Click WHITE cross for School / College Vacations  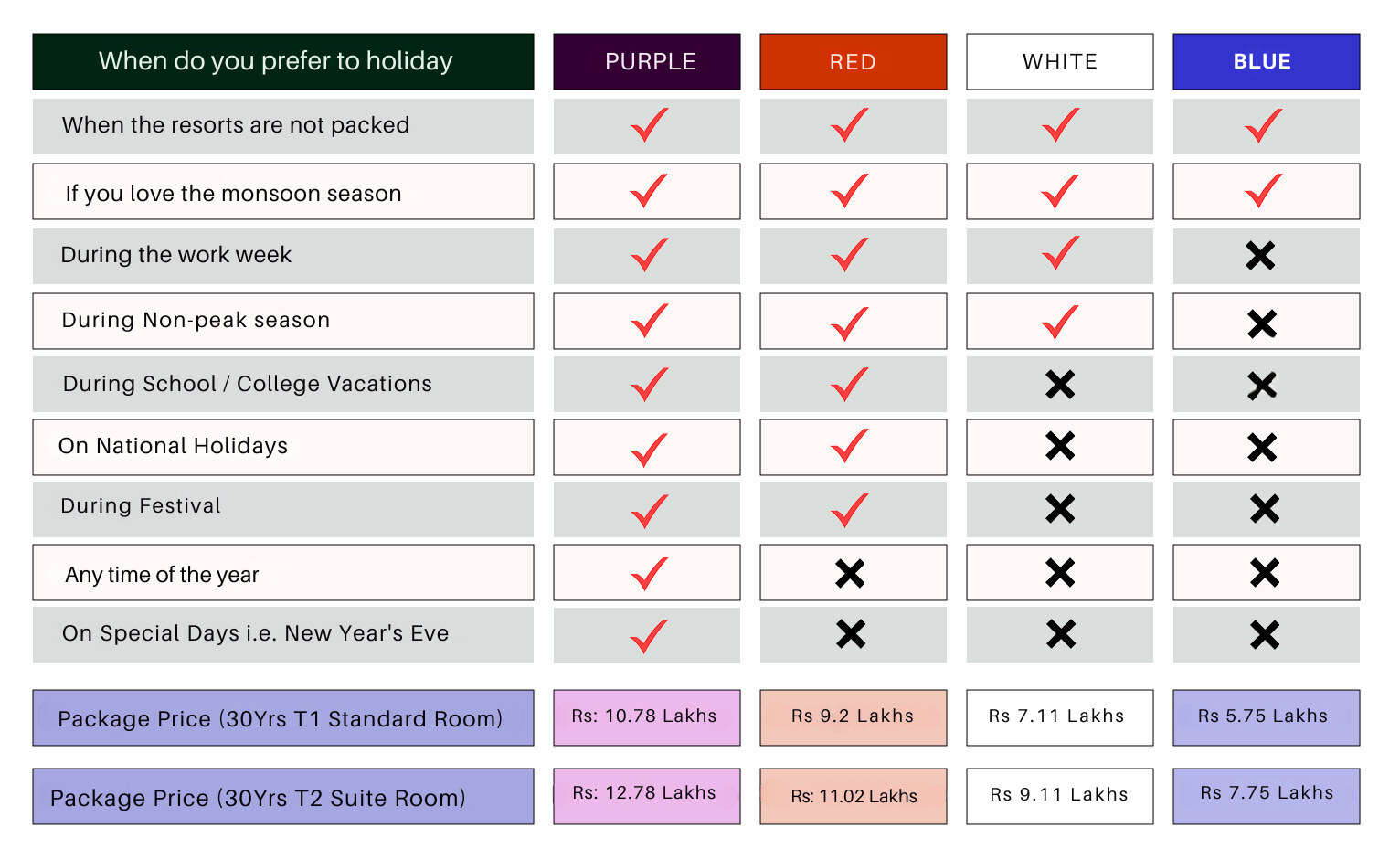[1060, 385]
